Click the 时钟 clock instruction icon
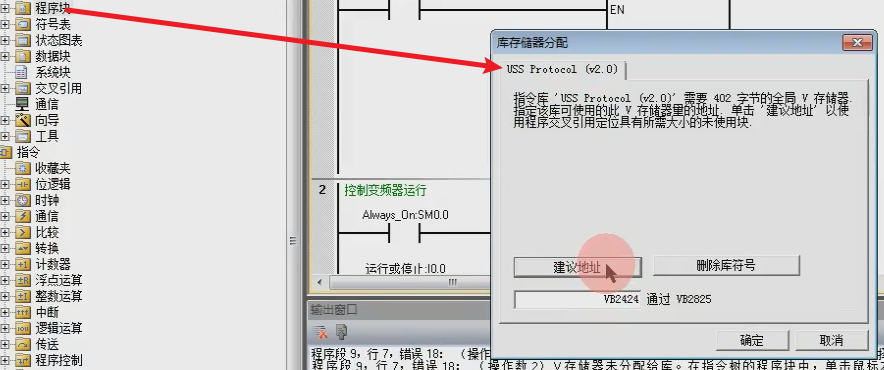 pyautogui.click(x=23, y=200)
